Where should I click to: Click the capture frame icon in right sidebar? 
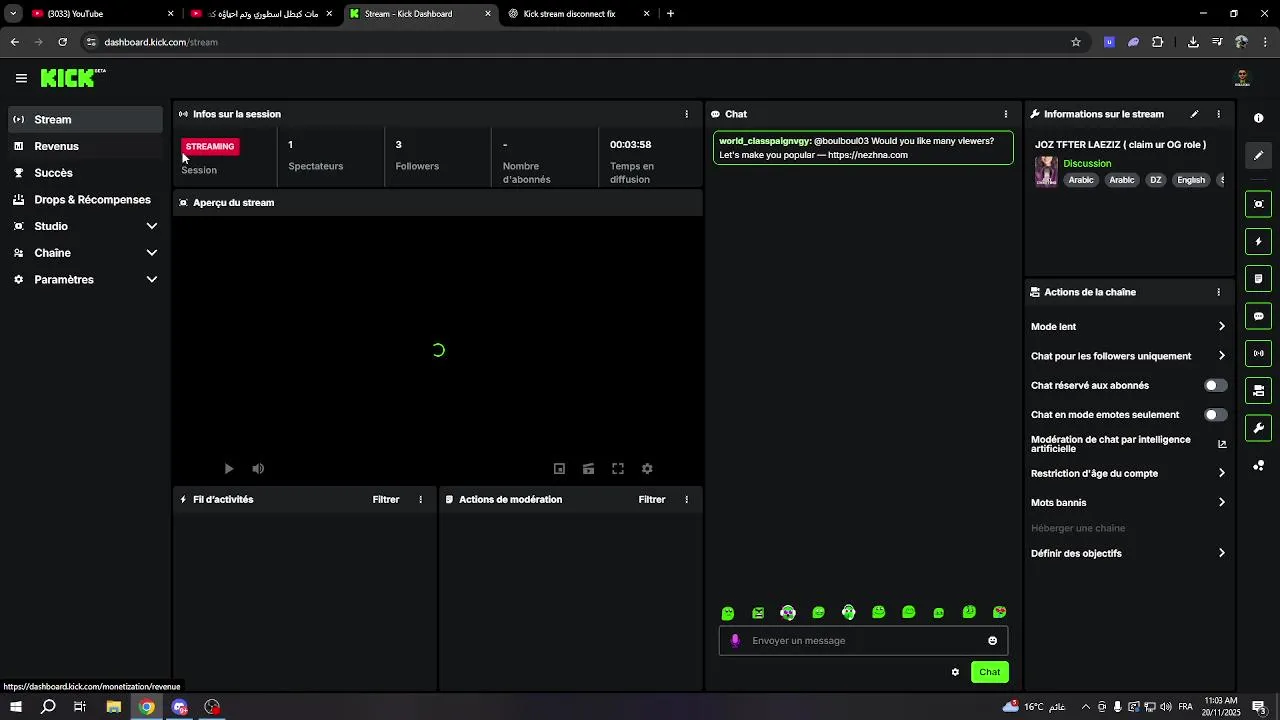coord(1258,204)
